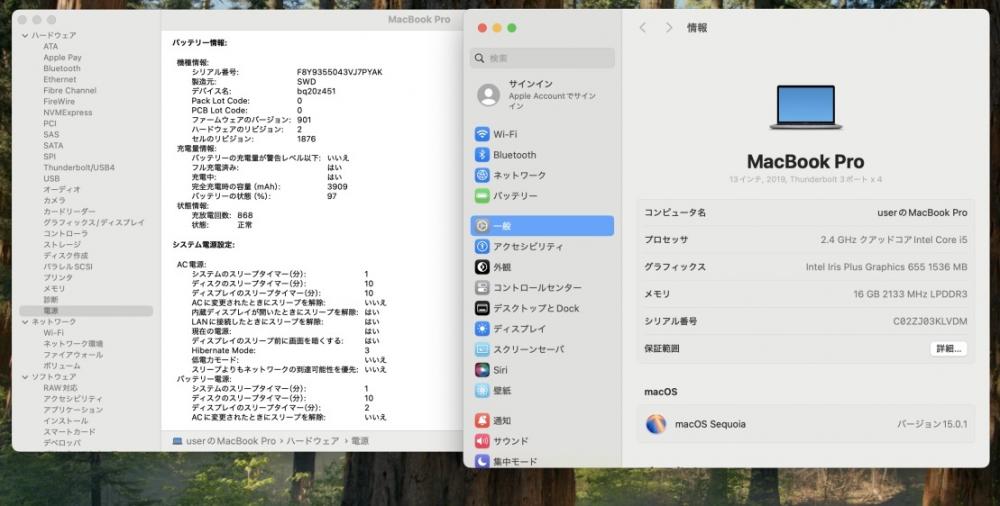Click battery serial number F8Y9355043VJ7PYAK
This screenshot has width=1000, height=506.
point(339,72)
